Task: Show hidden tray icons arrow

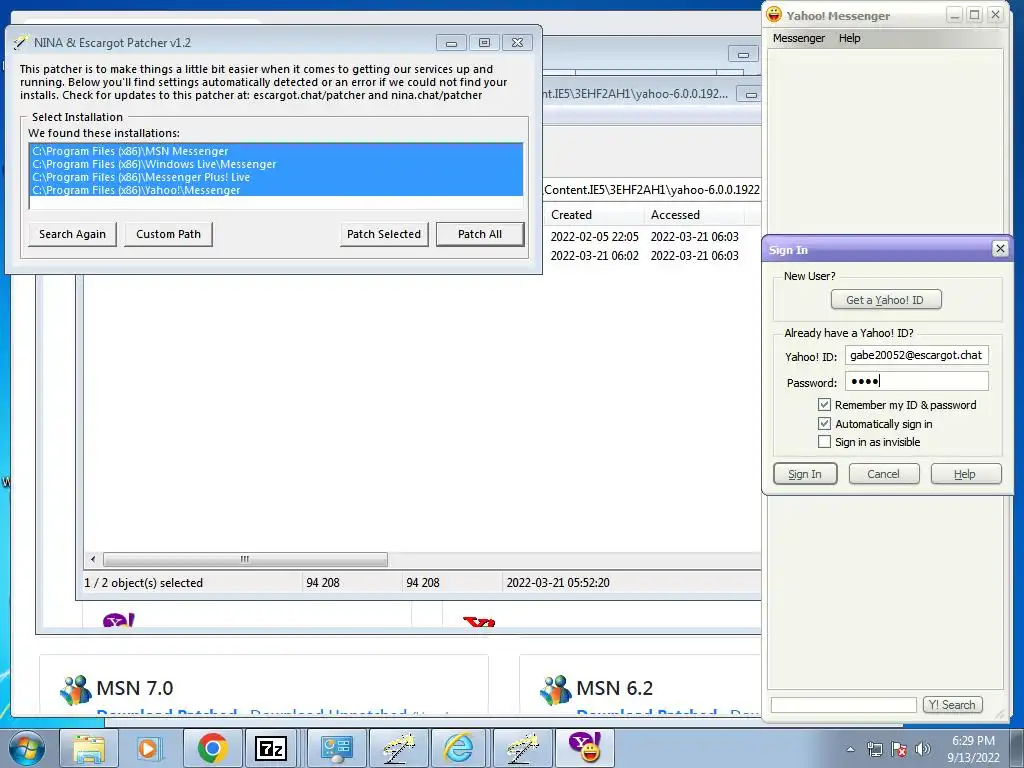Action: point(850,749)
